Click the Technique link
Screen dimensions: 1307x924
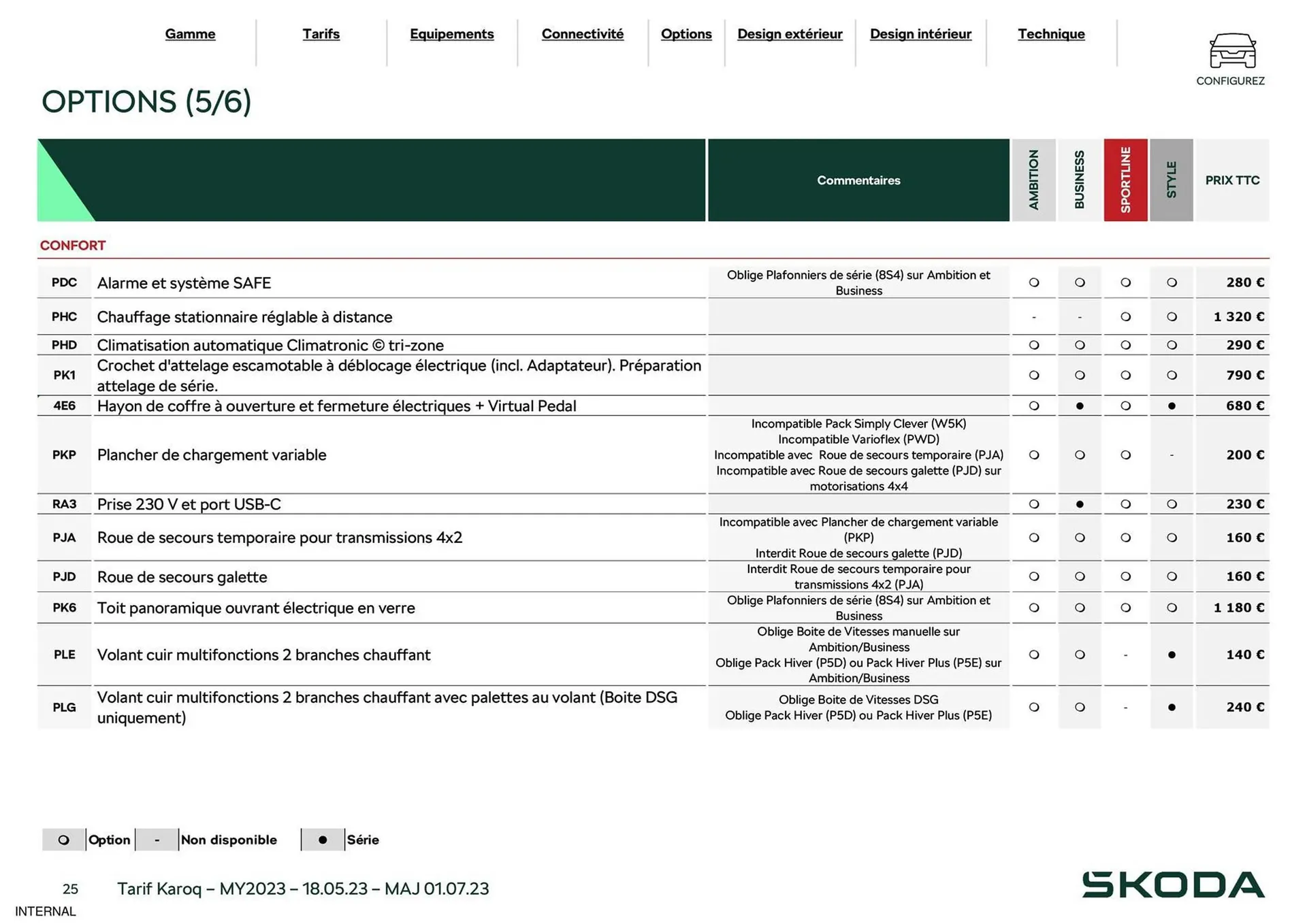(x=1051, y=34)
